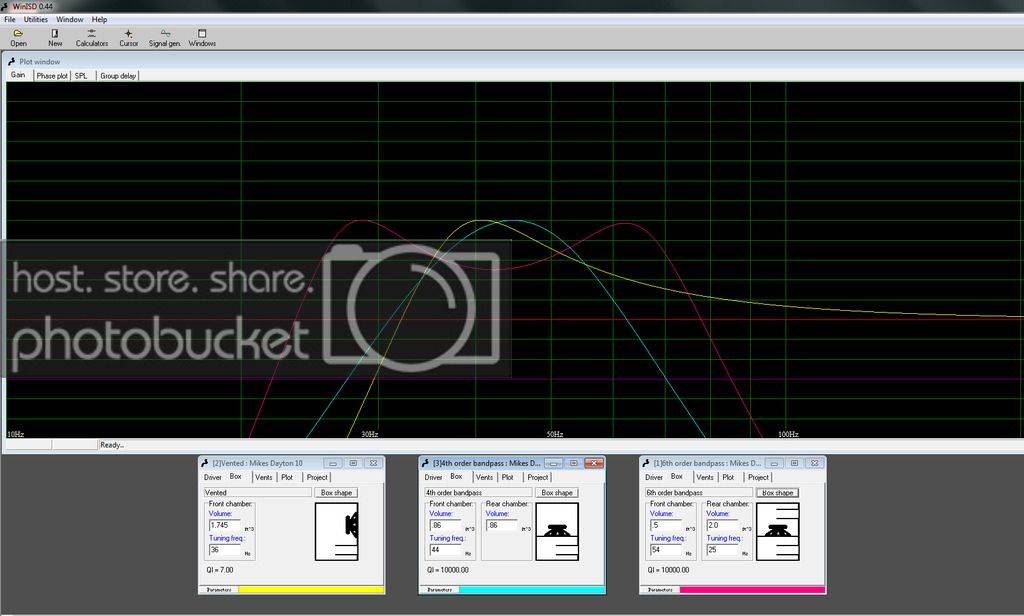Switch to the SPL tab

81,76
